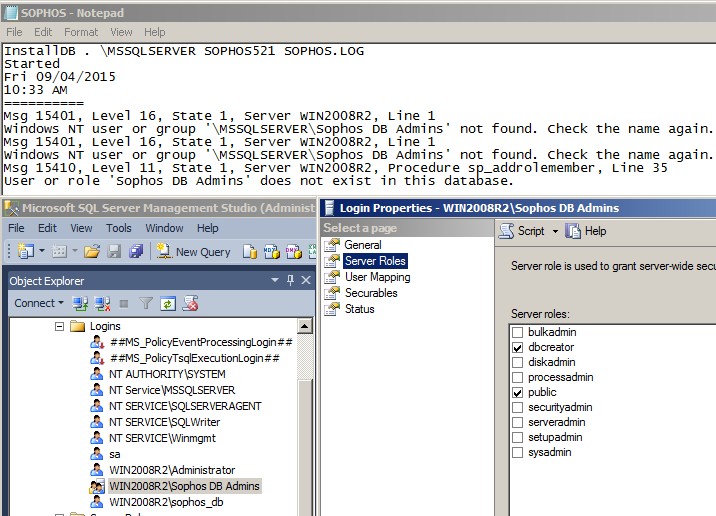
Task: Select the General page
Action: coord(363,245)
